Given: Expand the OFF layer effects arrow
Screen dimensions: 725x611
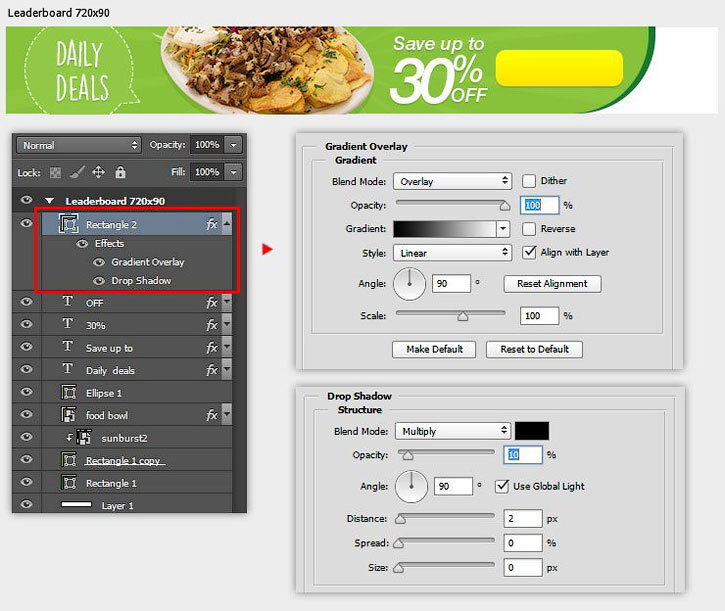Looking at the screenshot, I should pyautogui.click(x=227, y=302).
